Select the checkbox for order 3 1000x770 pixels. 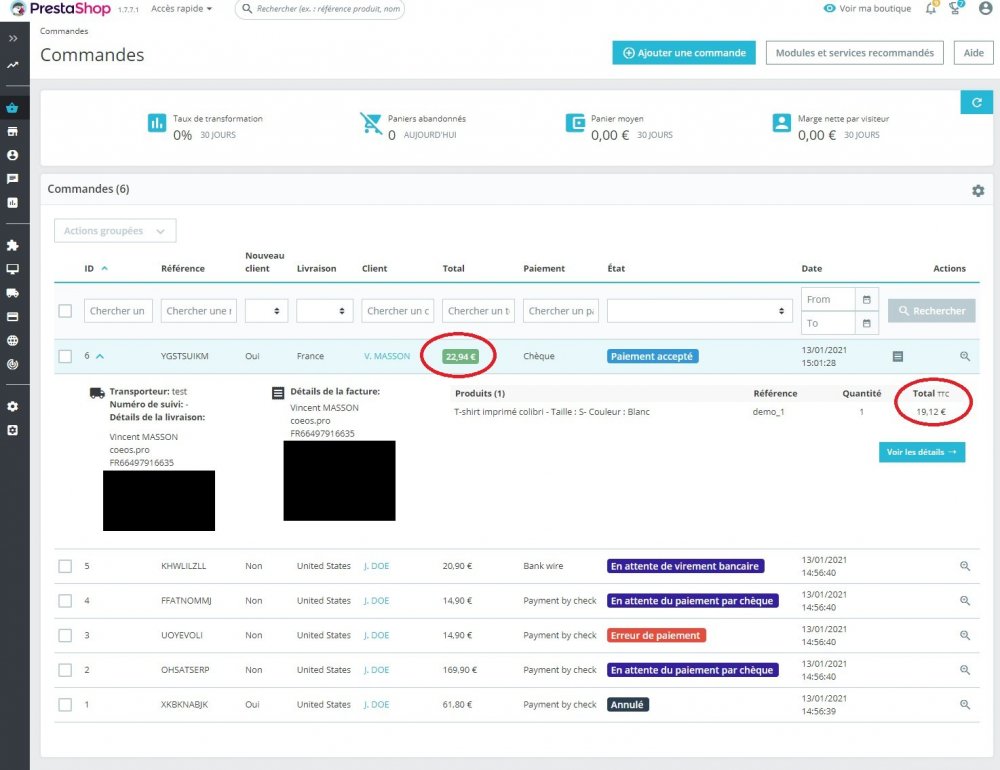click(65, 635)
